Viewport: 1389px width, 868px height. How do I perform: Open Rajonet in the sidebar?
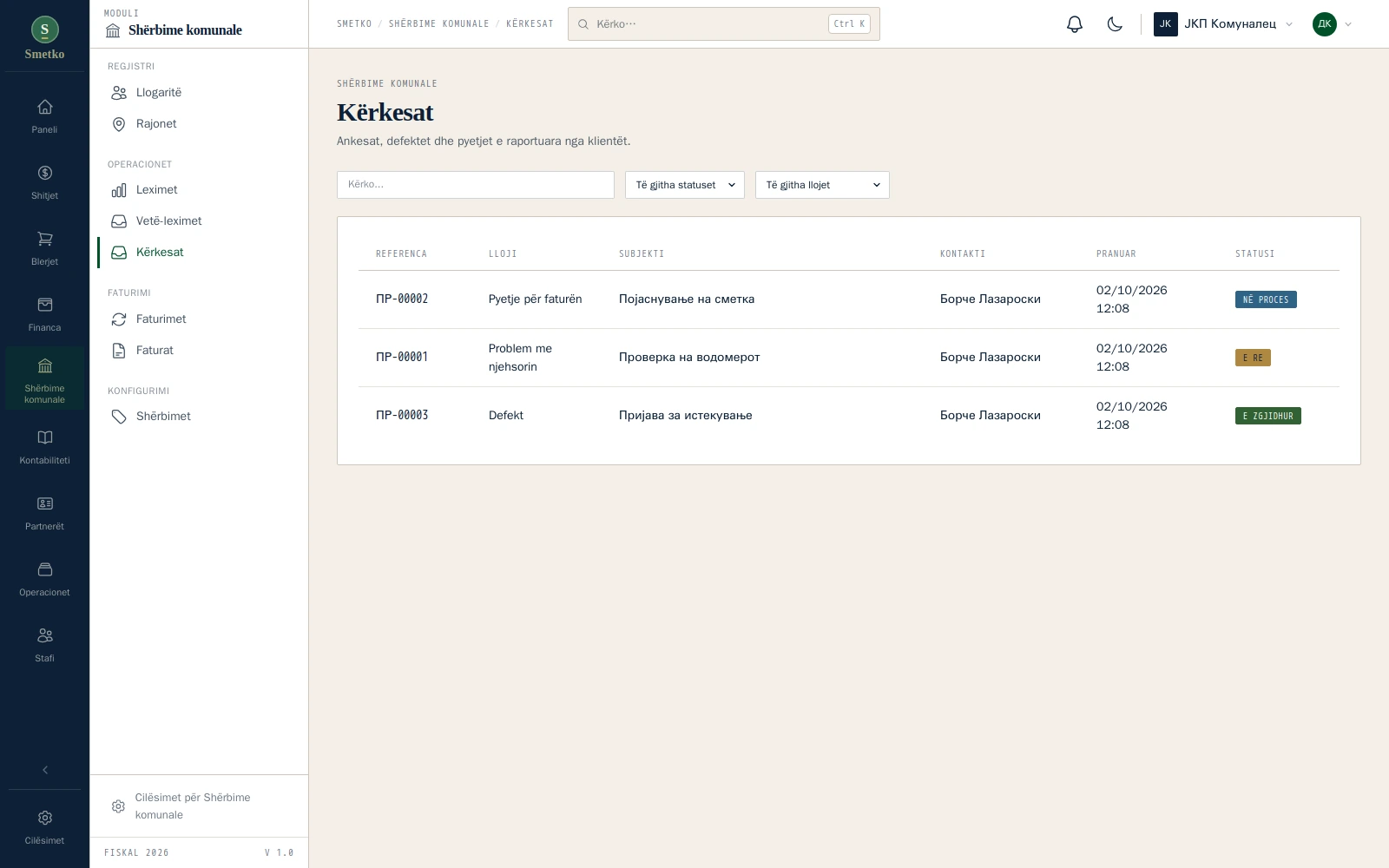pyautogui.click(x=199, y=124)
